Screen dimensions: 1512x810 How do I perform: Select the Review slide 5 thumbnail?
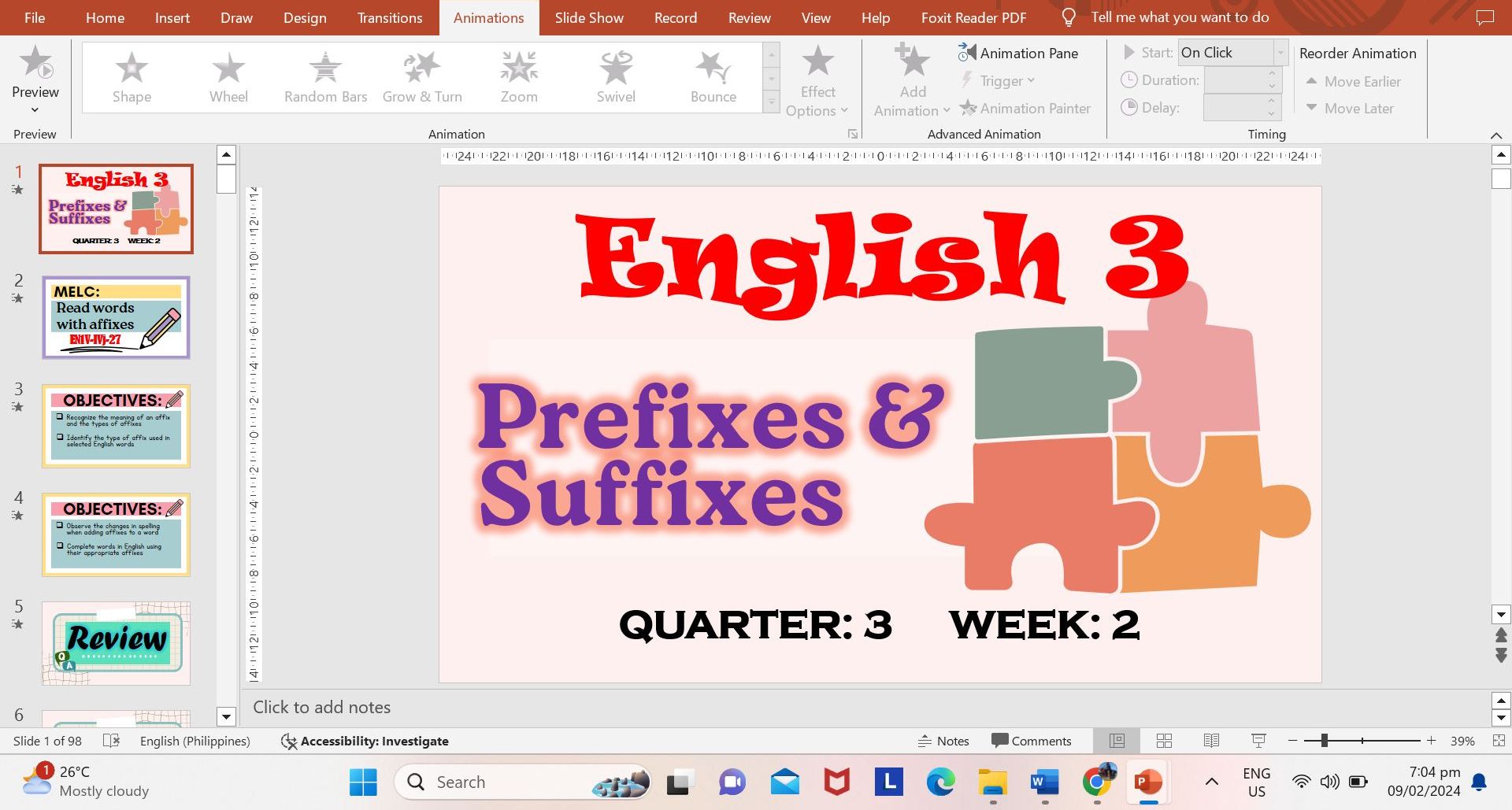click(x=117, y=643)
